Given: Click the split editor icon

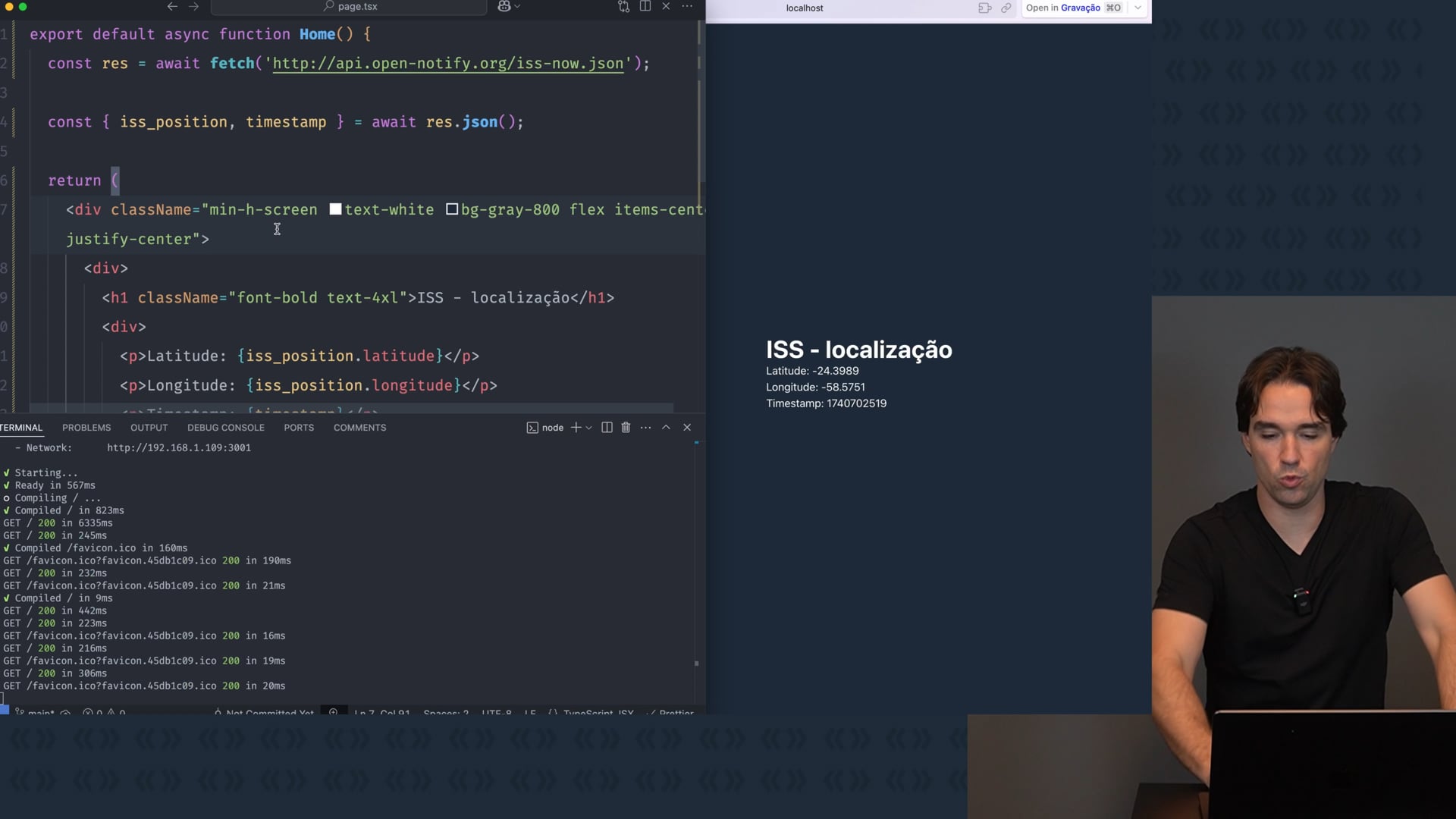Looking at the screenshot, I should pyautogui.click(x=645, y=6).
